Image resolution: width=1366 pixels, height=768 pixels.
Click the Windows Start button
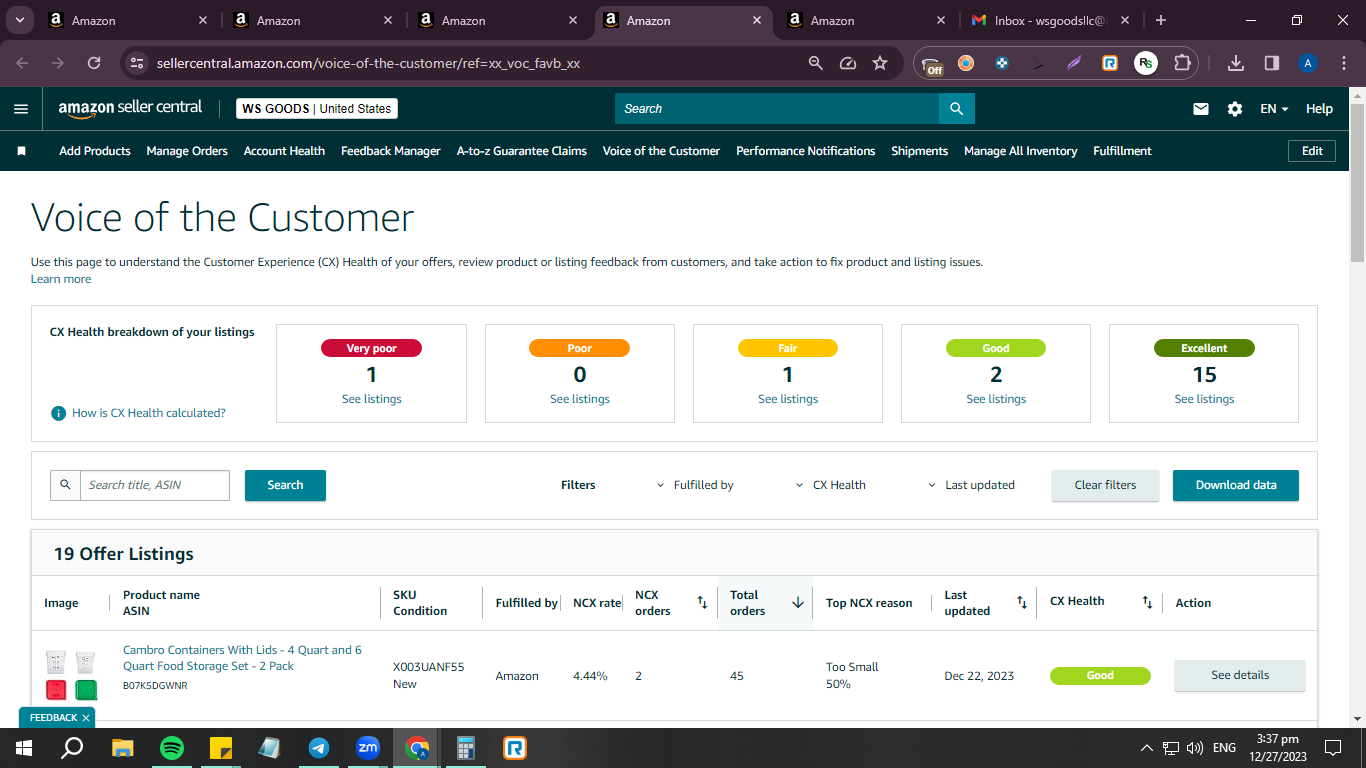[x=24, y=748]
